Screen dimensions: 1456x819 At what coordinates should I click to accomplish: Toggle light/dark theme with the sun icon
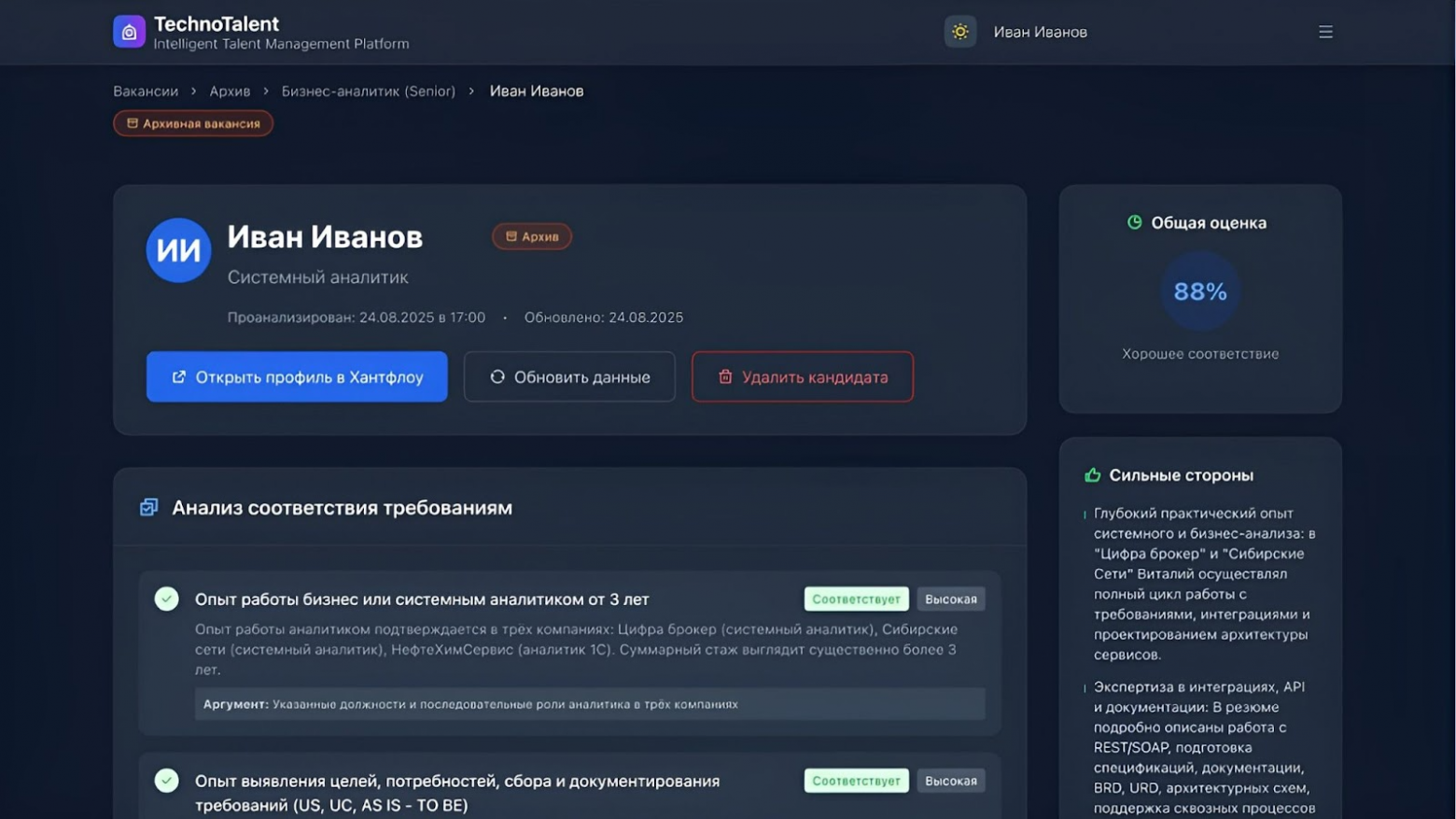pyautogui.click(x=959, y=31)
